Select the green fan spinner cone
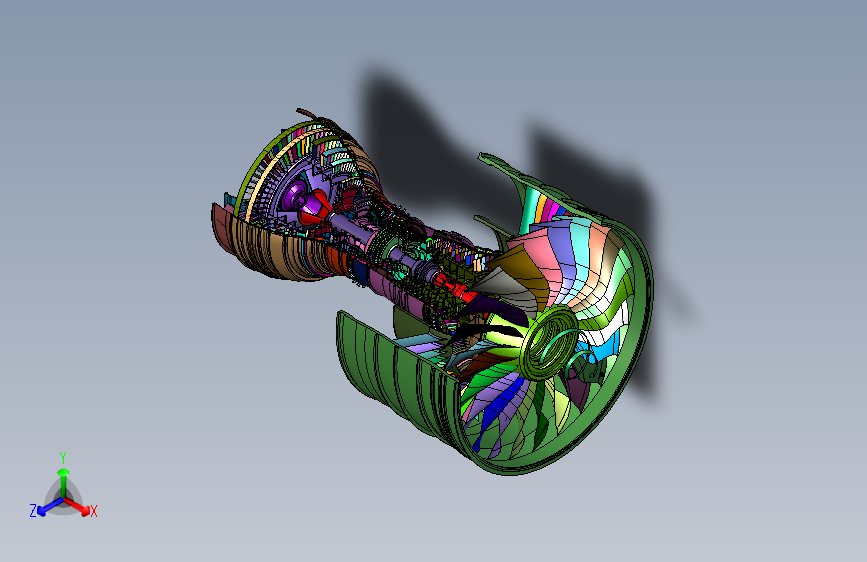867x562 pixels. [549, 343]
